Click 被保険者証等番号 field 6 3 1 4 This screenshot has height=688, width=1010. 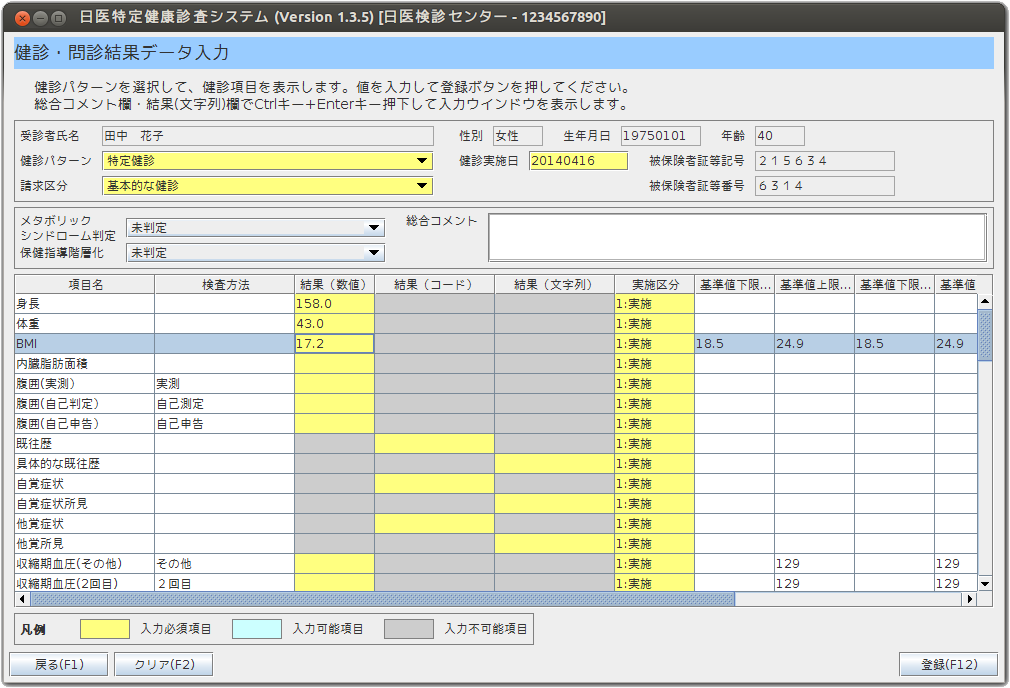point(824,186)
